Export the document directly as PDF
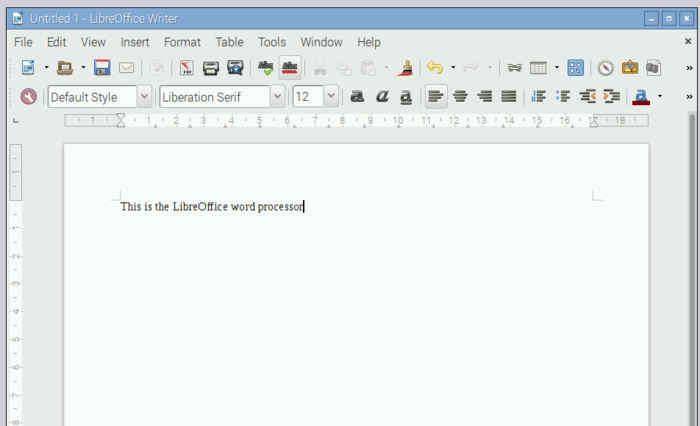 tap(186, 68)
